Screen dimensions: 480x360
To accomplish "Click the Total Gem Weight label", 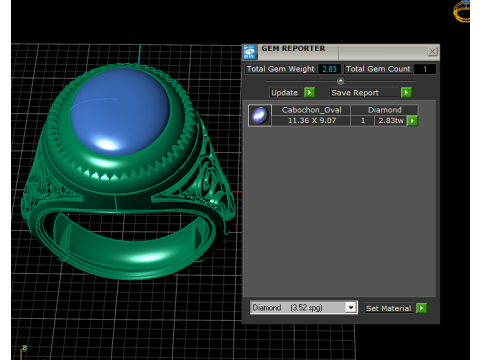I will 280,69.
